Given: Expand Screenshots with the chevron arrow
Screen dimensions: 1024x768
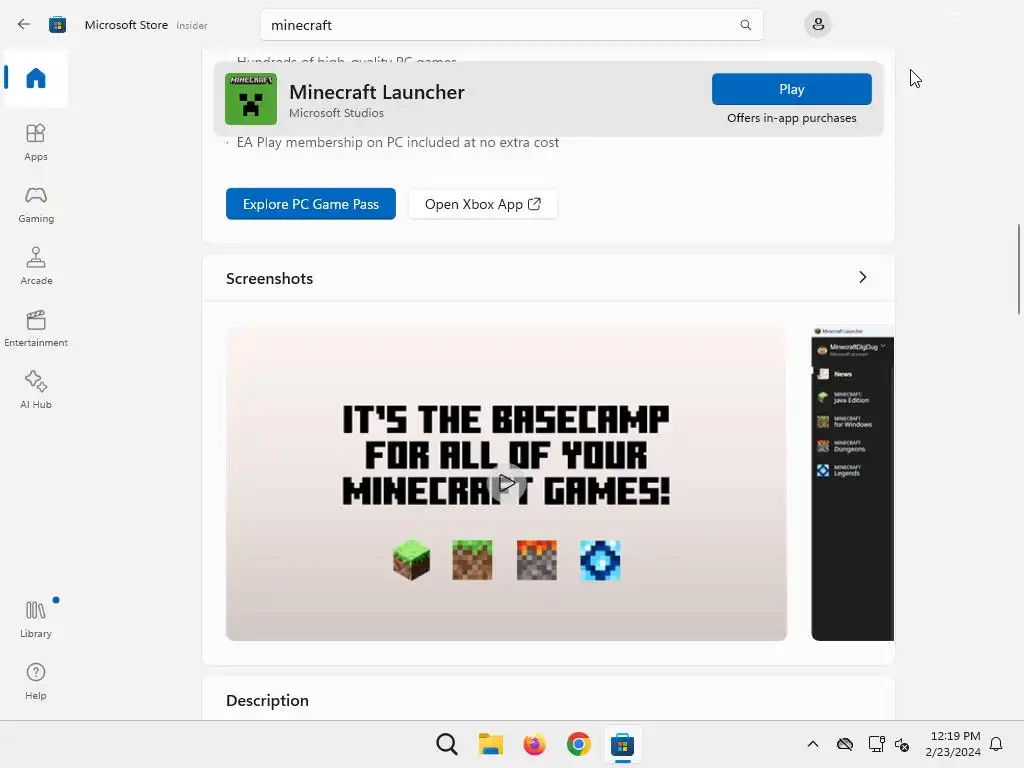Looking at the screenshot, I should (863, 278).
